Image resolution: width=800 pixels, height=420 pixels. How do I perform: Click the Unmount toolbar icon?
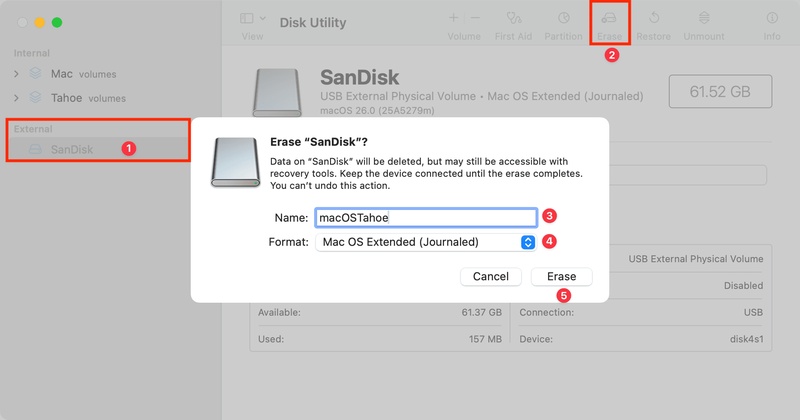704,19
